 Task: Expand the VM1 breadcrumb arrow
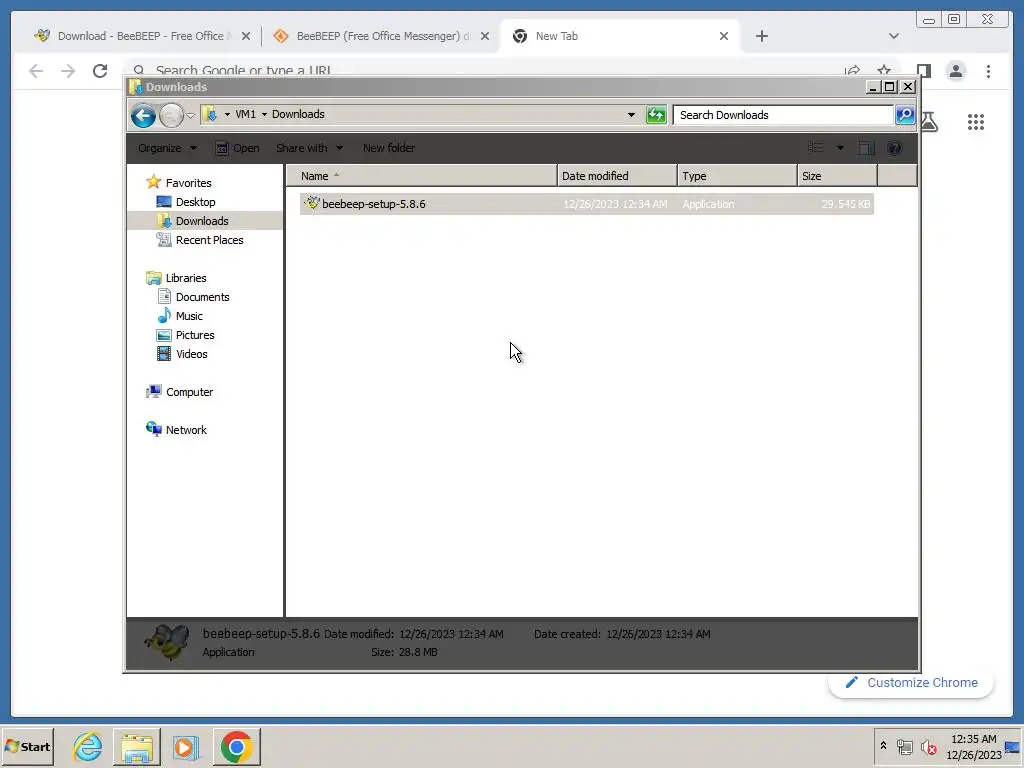pos(264,114)
